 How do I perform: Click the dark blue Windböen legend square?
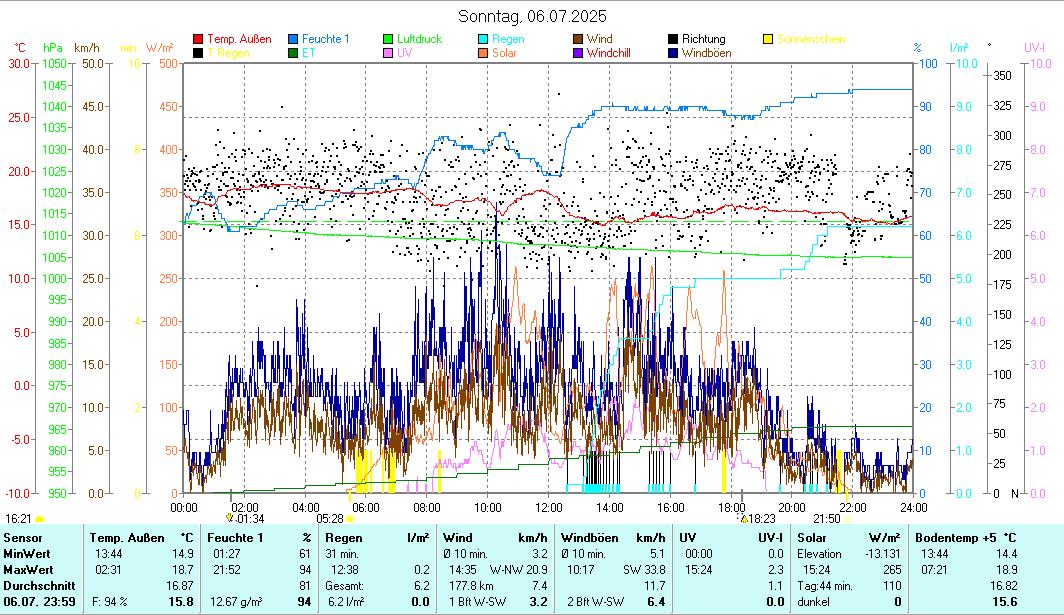click(x=673, y=53)
